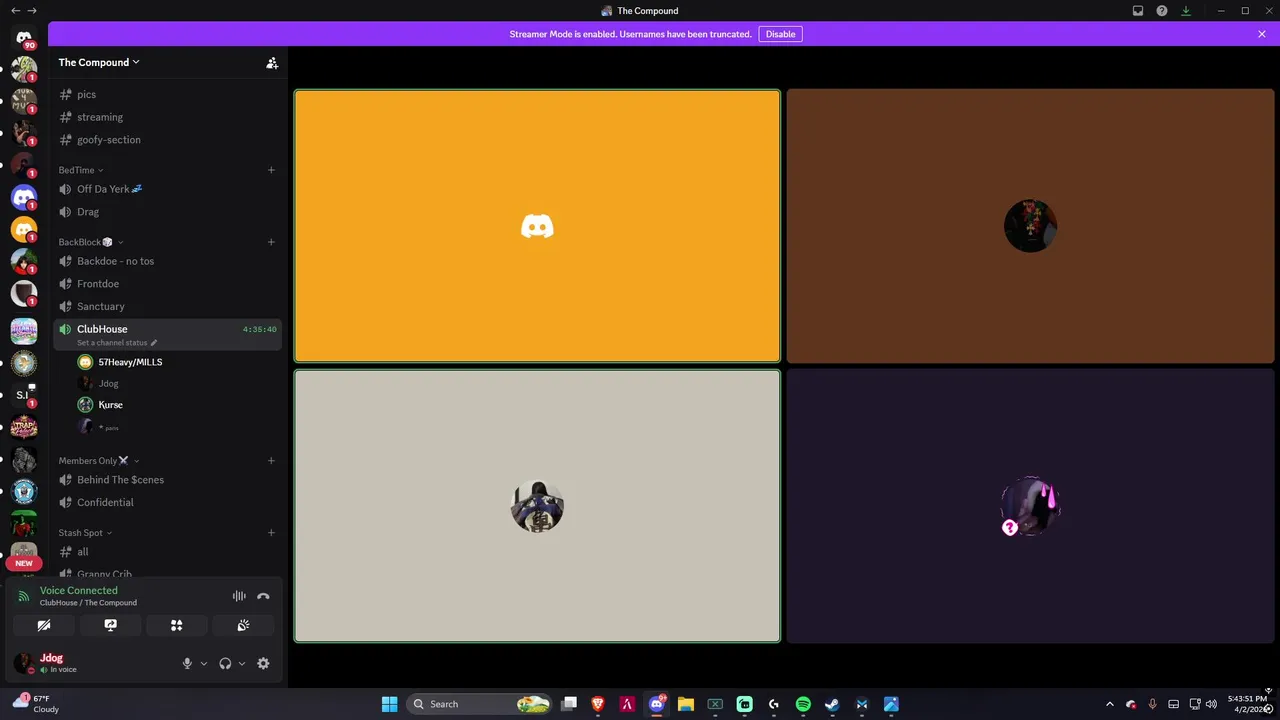The image size is (1280, 720).
Task: Join the Sanctuary voice channel
Action: pos(166,306)
